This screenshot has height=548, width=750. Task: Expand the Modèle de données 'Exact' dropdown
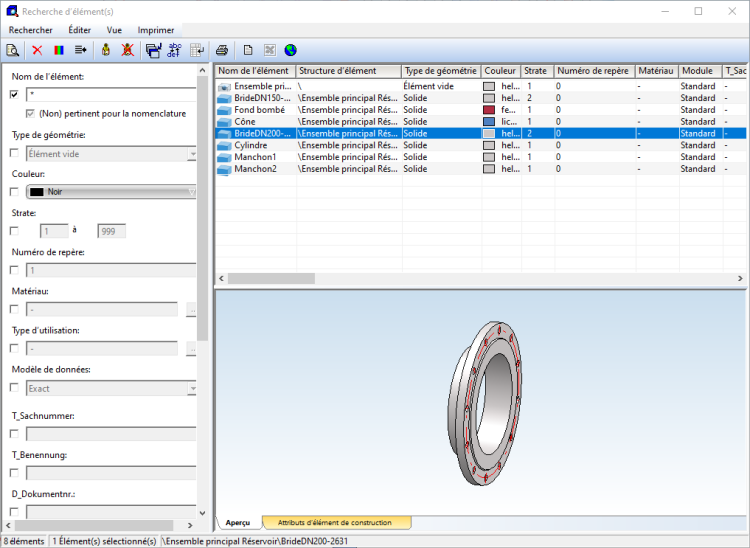click(110, 388)
